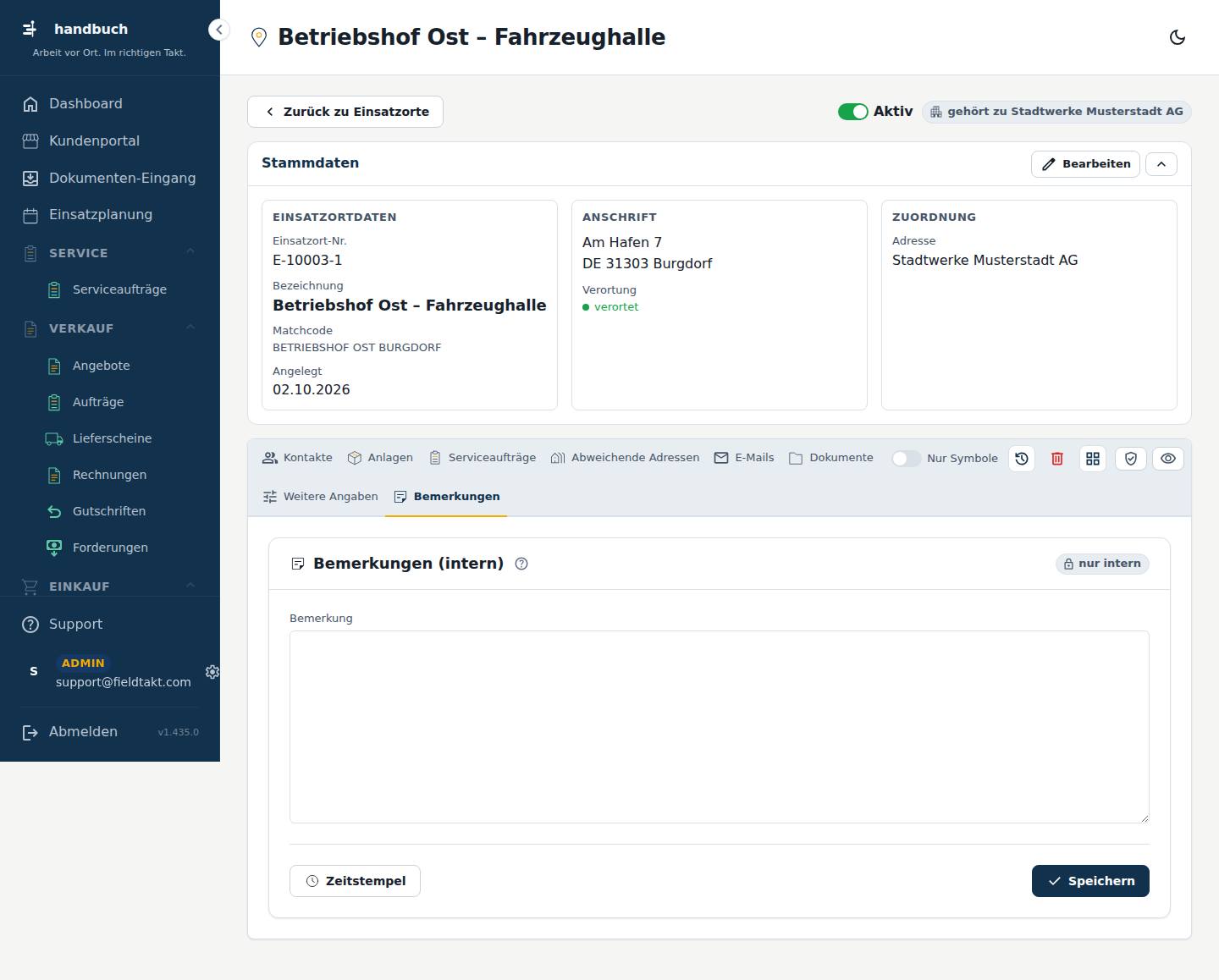Toggle the eye visibility icon

[1168, 459]
